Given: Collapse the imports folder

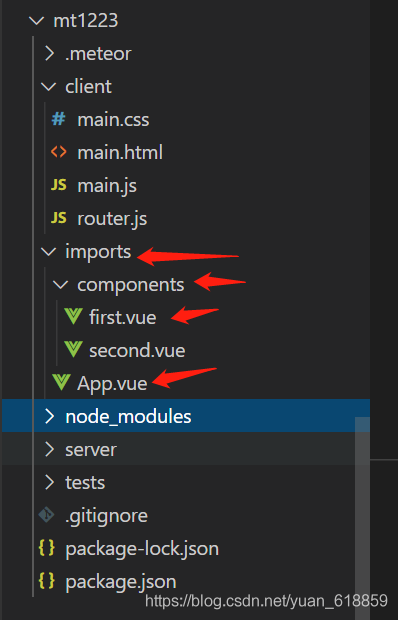Looking at the screenshot, I should (48, 251).
